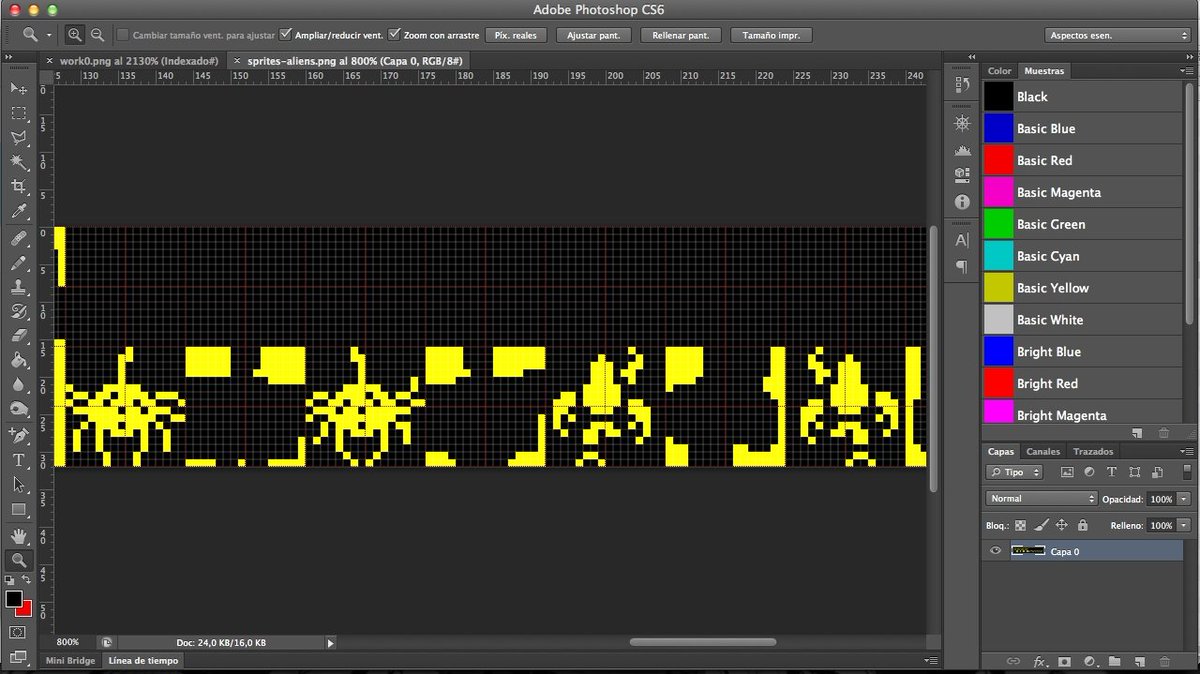The image size is (1200, 674).
Task: Toggle Quick Mask mode
Action: (x=18, y=633)
